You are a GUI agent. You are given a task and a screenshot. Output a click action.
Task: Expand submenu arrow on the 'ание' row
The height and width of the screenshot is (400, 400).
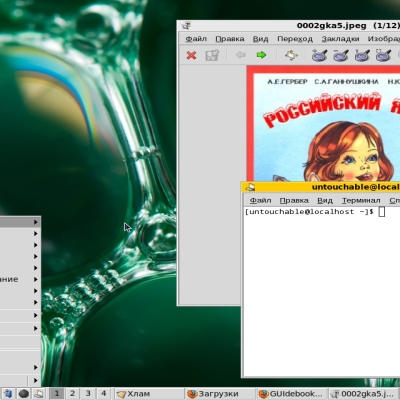(36, 279)
